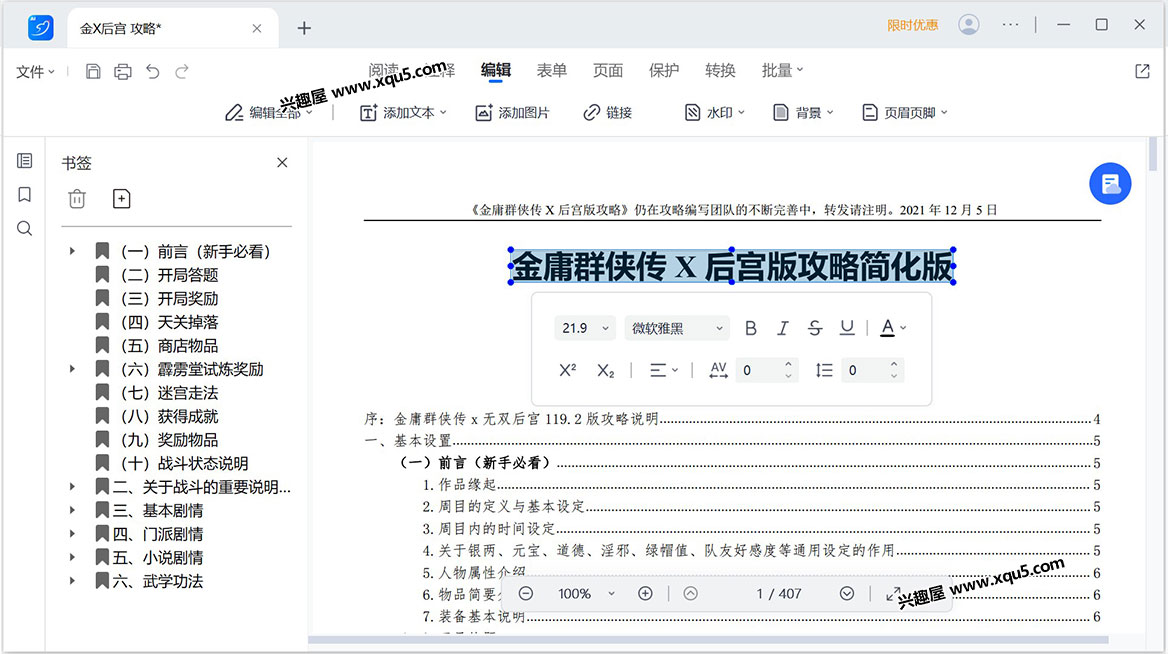This screenshot has height=654, width=1168.
Task: Open the search icon in the left sidebar
Action: point(25,228)
